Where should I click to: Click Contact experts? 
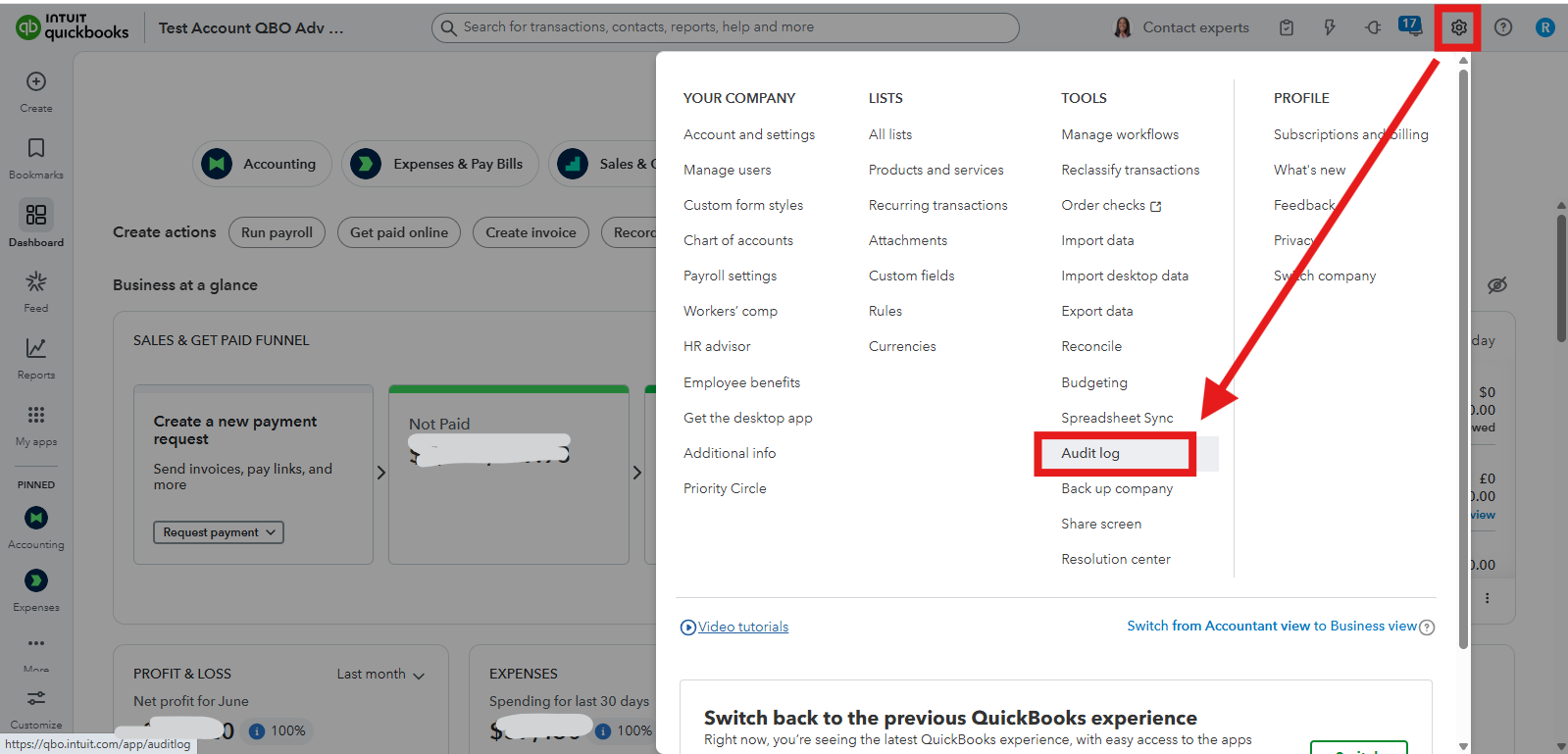(1182, 27)
